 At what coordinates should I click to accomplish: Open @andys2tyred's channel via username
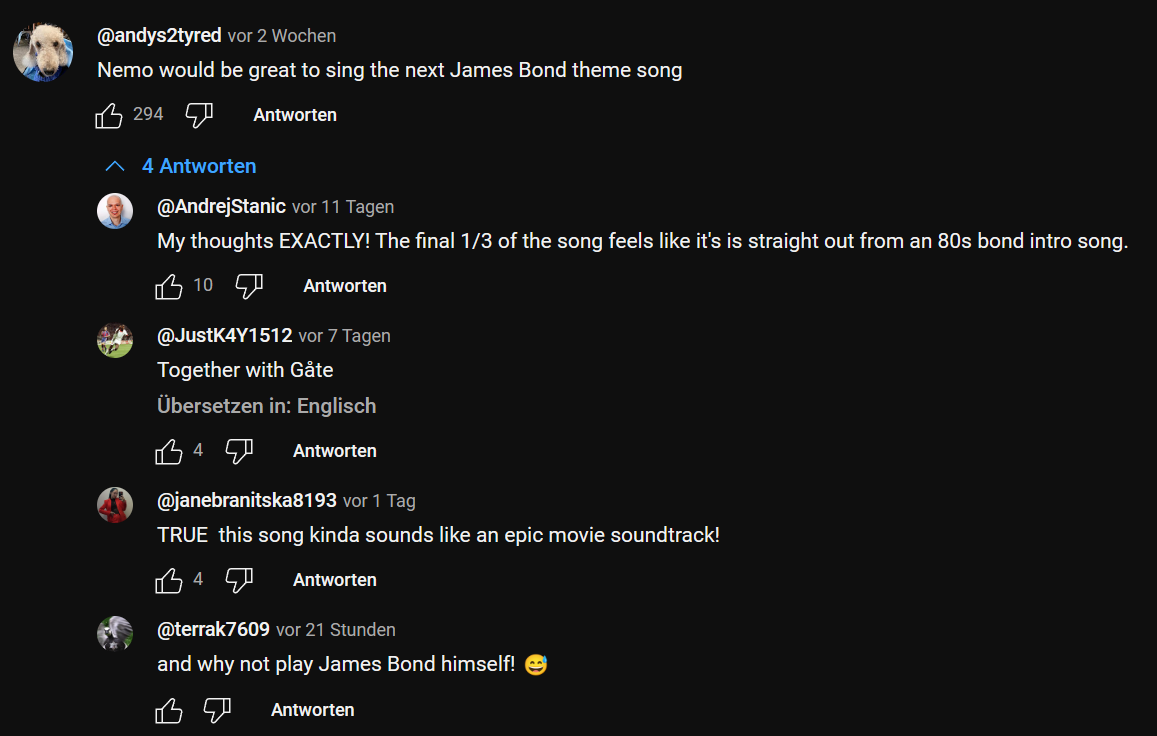(x=159, y=36)
